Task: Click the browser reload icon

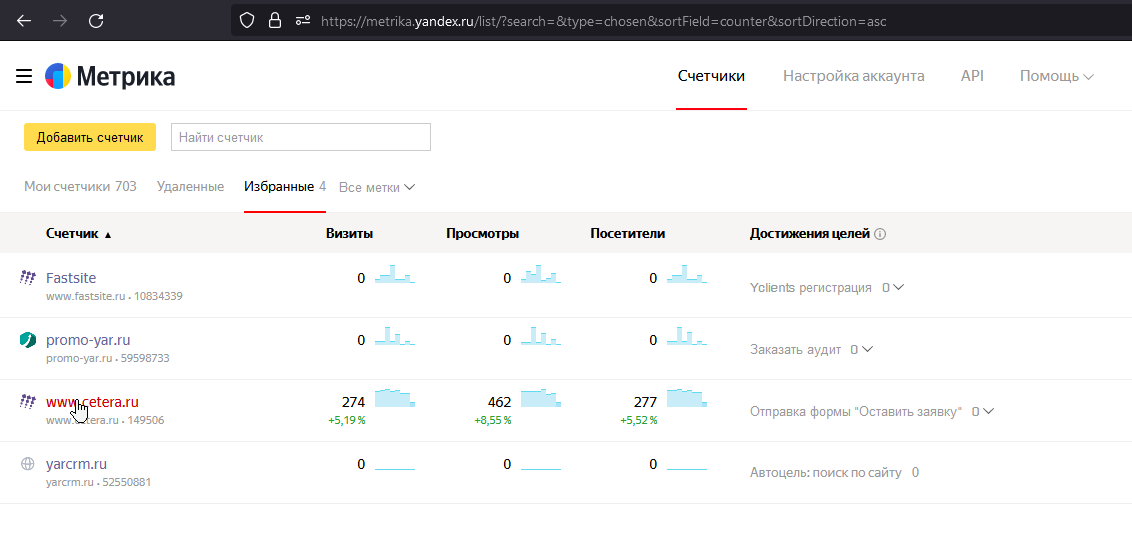Action: 96,20
